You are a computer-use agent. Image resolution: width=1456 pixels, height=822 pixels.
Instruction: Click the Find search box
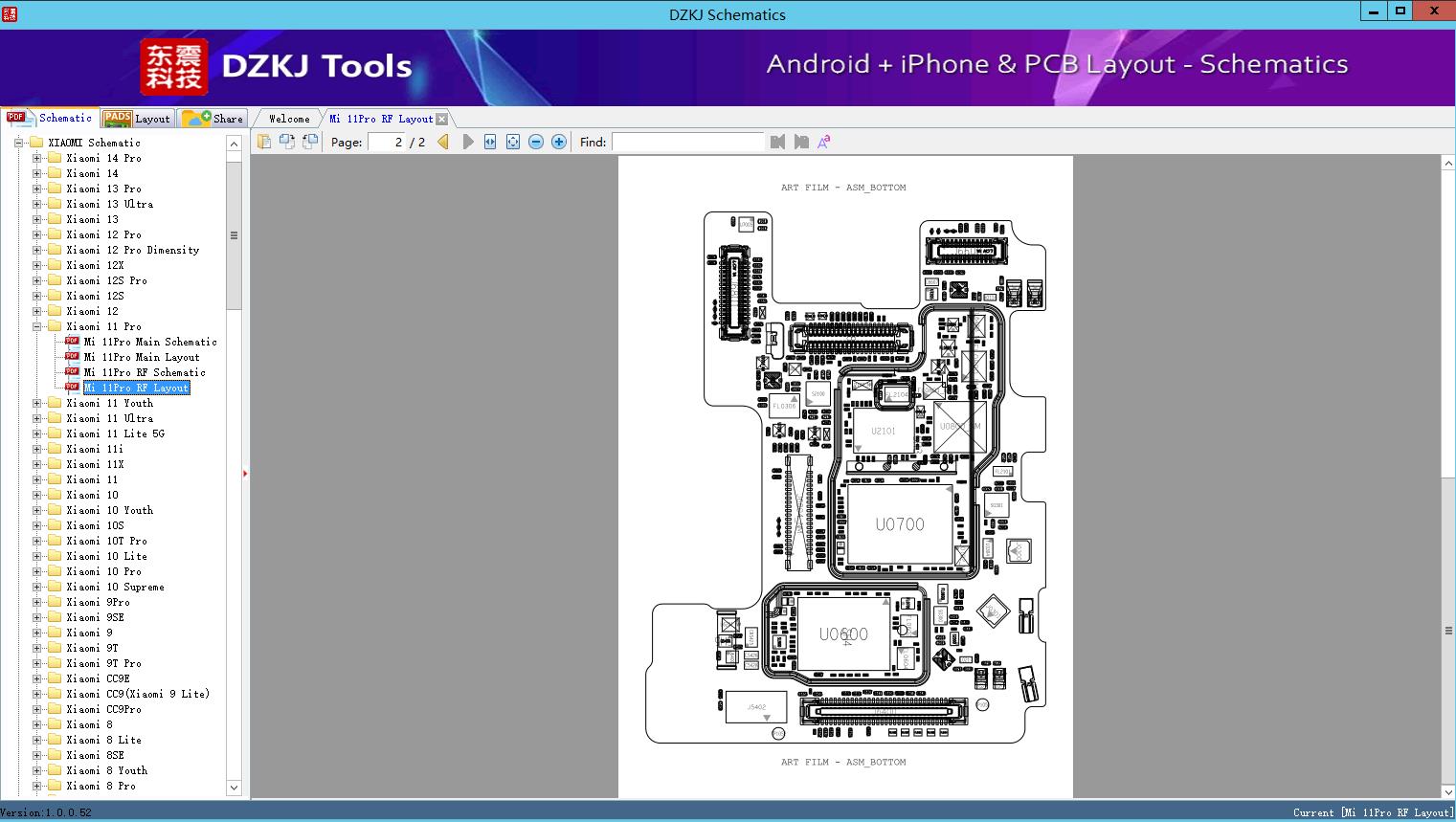(x=688, y=142)
